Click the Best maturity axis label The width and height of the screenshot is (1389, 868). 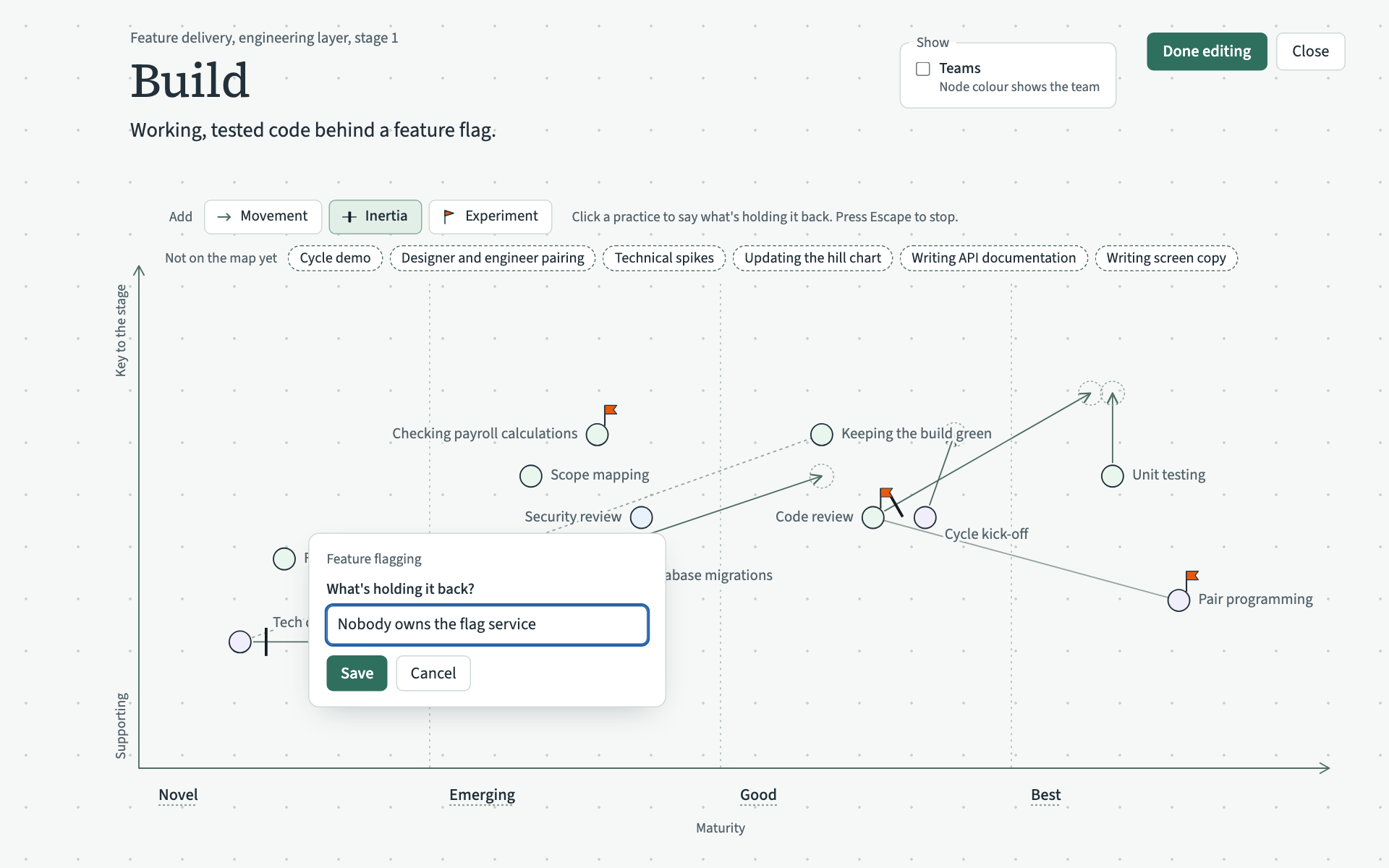[1045, 795]
